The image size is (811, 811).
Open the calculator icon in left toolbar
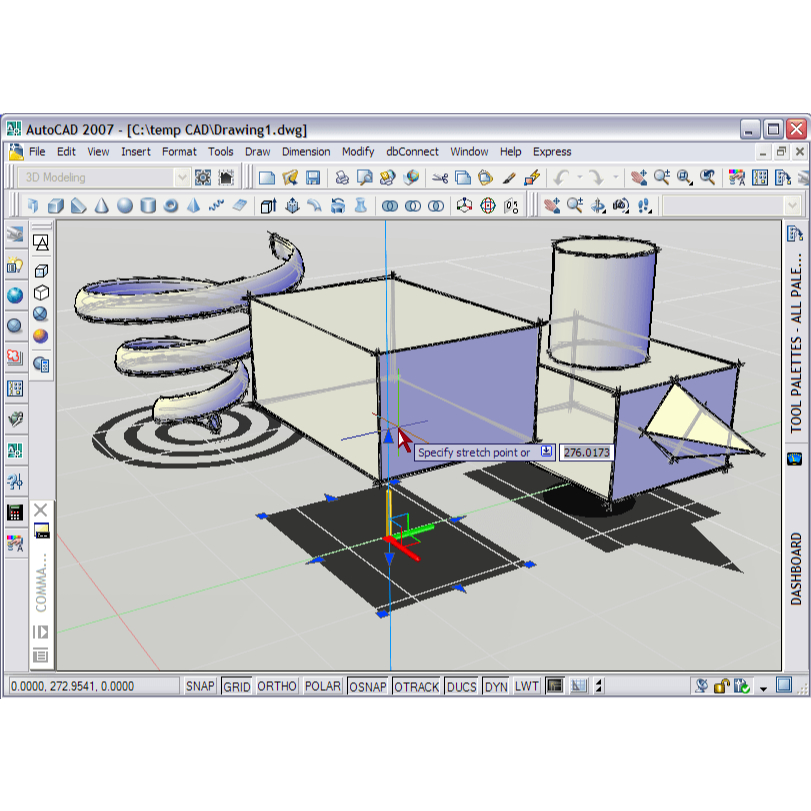coord(15,512)
